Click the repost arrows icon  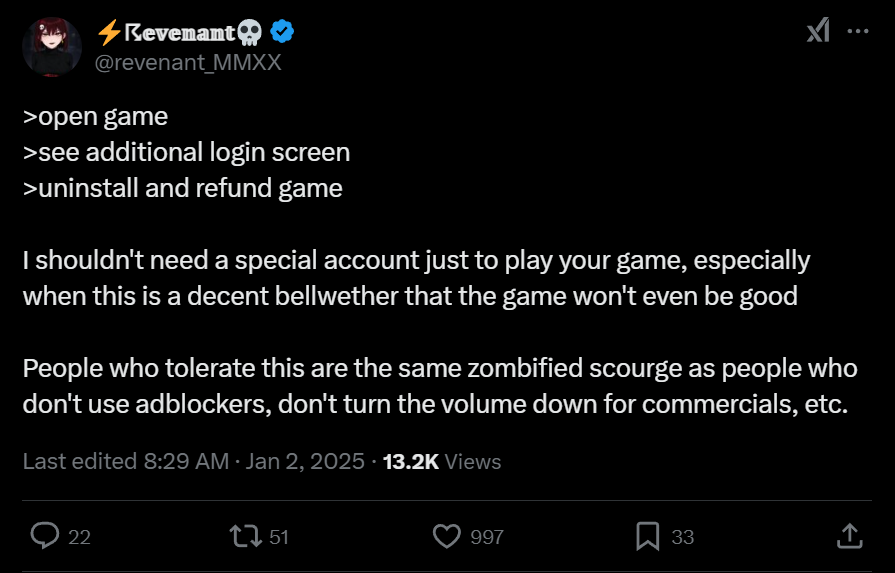point(245,536)
